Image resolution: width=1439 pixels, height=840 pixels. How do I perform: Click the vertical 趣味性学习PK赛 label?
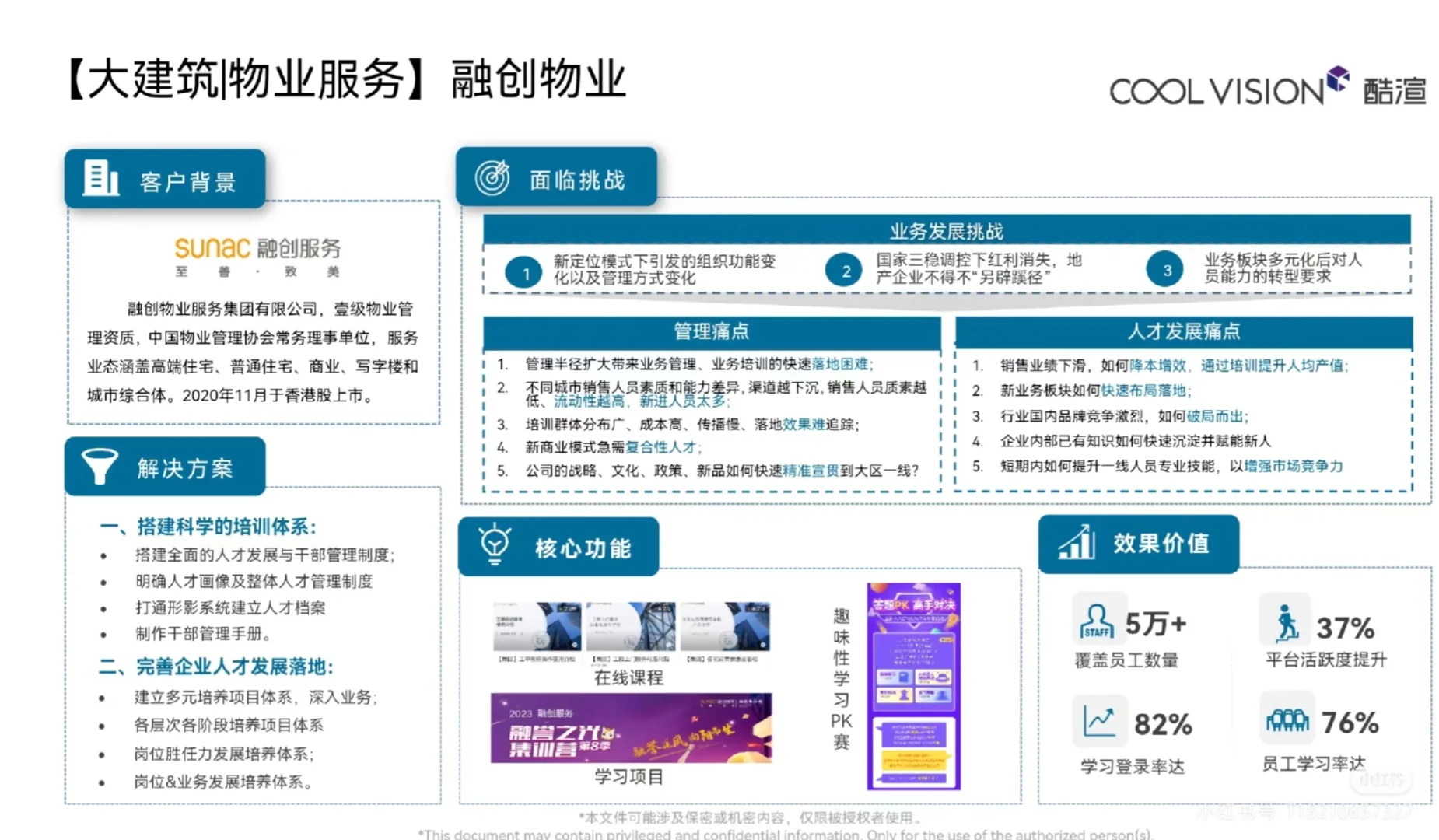click(x=842, y=678)
